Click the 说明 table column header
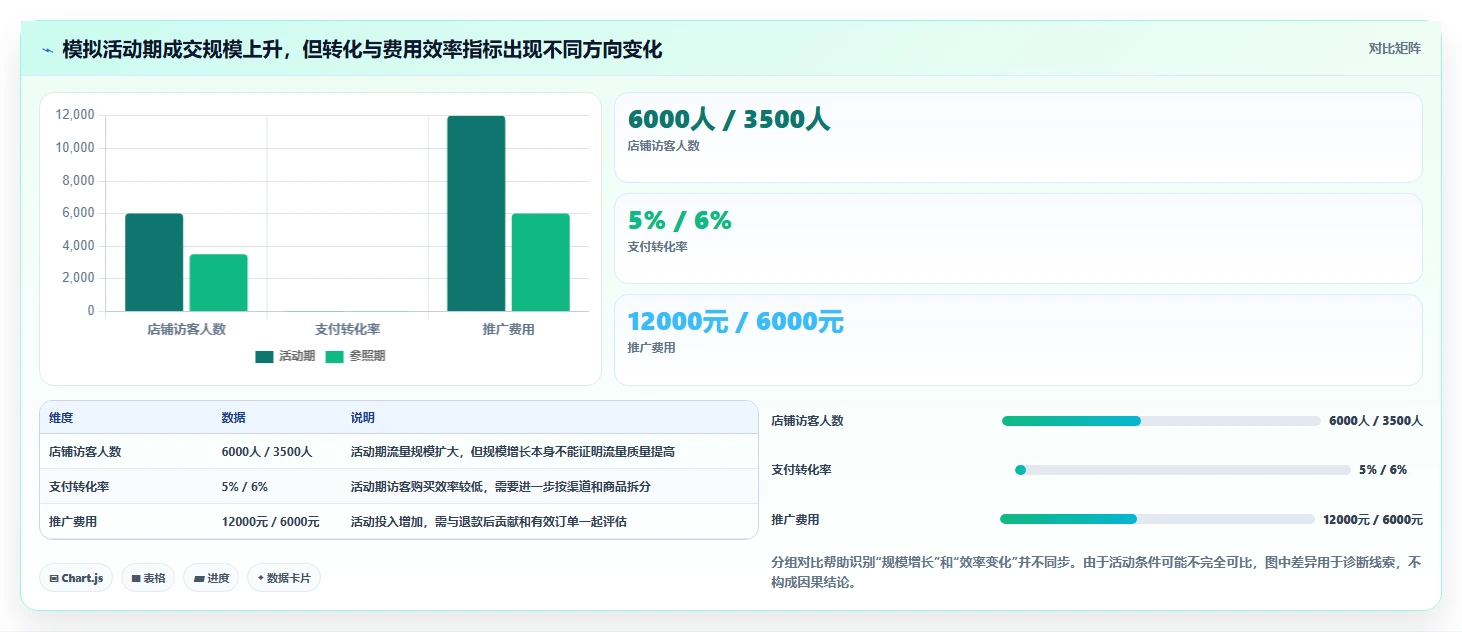This screenshot has height=632, width=1462. (x=363, y=418)
